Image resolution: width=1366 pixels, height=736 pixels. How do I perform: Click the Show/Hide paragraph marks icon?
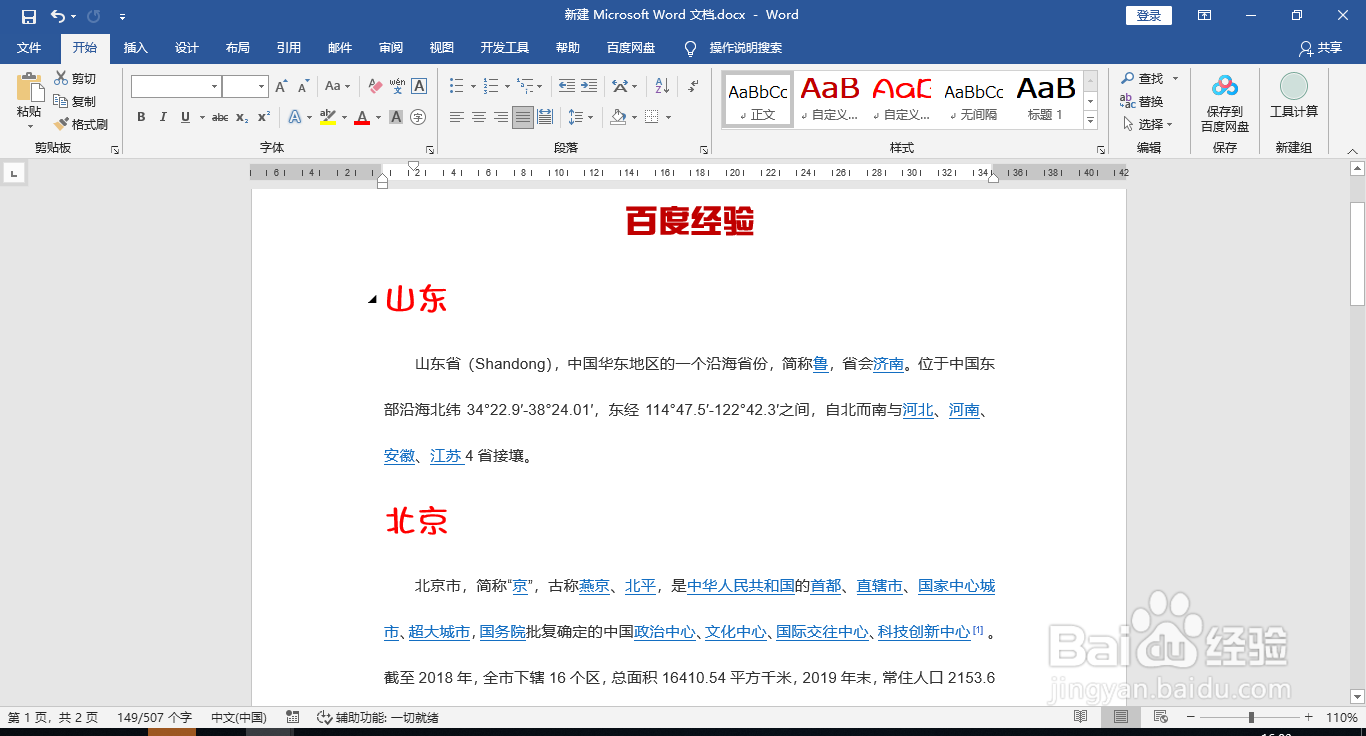point(693,86)
